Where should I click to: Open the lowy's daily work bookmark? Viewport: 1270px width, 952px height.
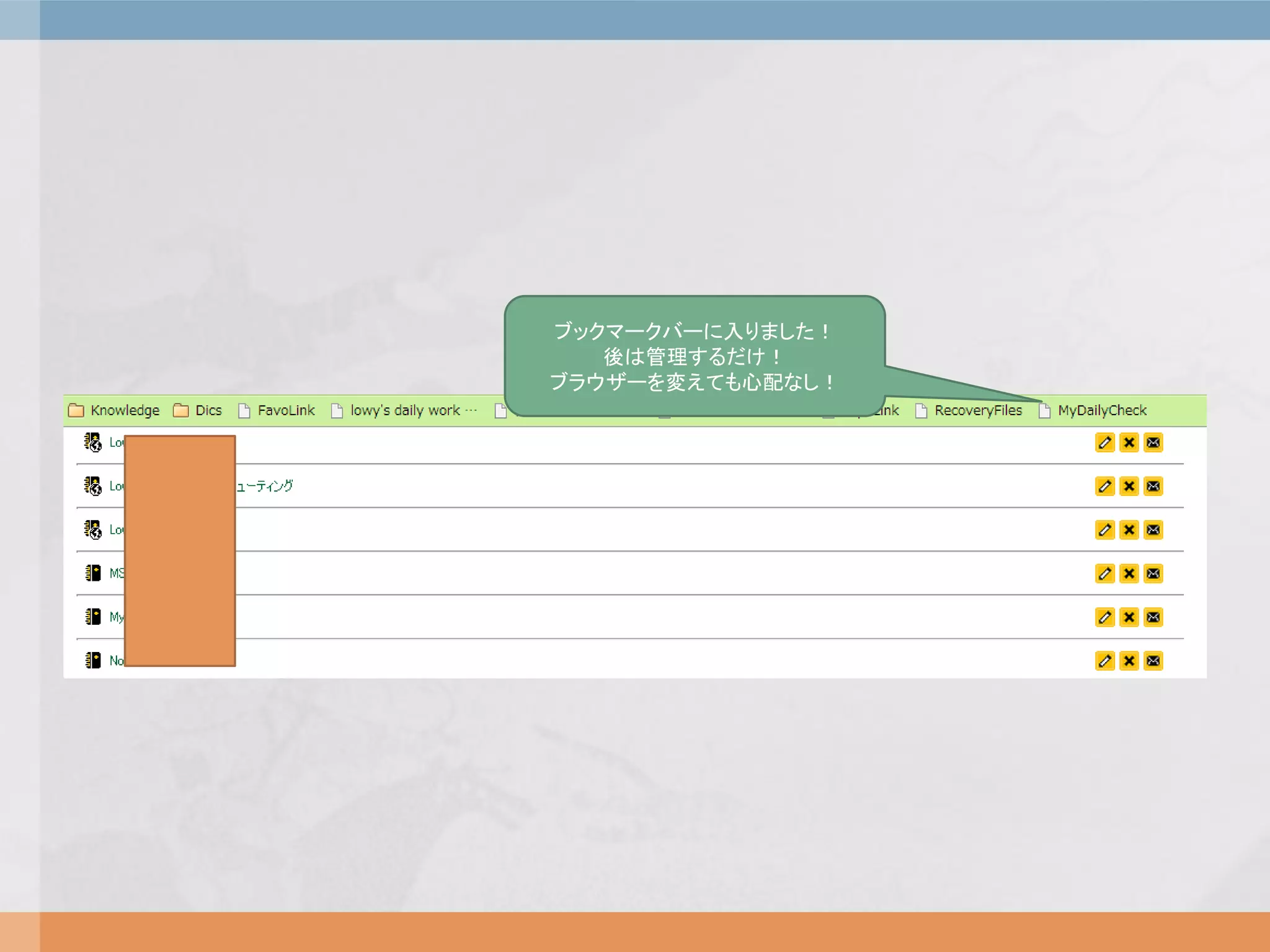(404, 410)
